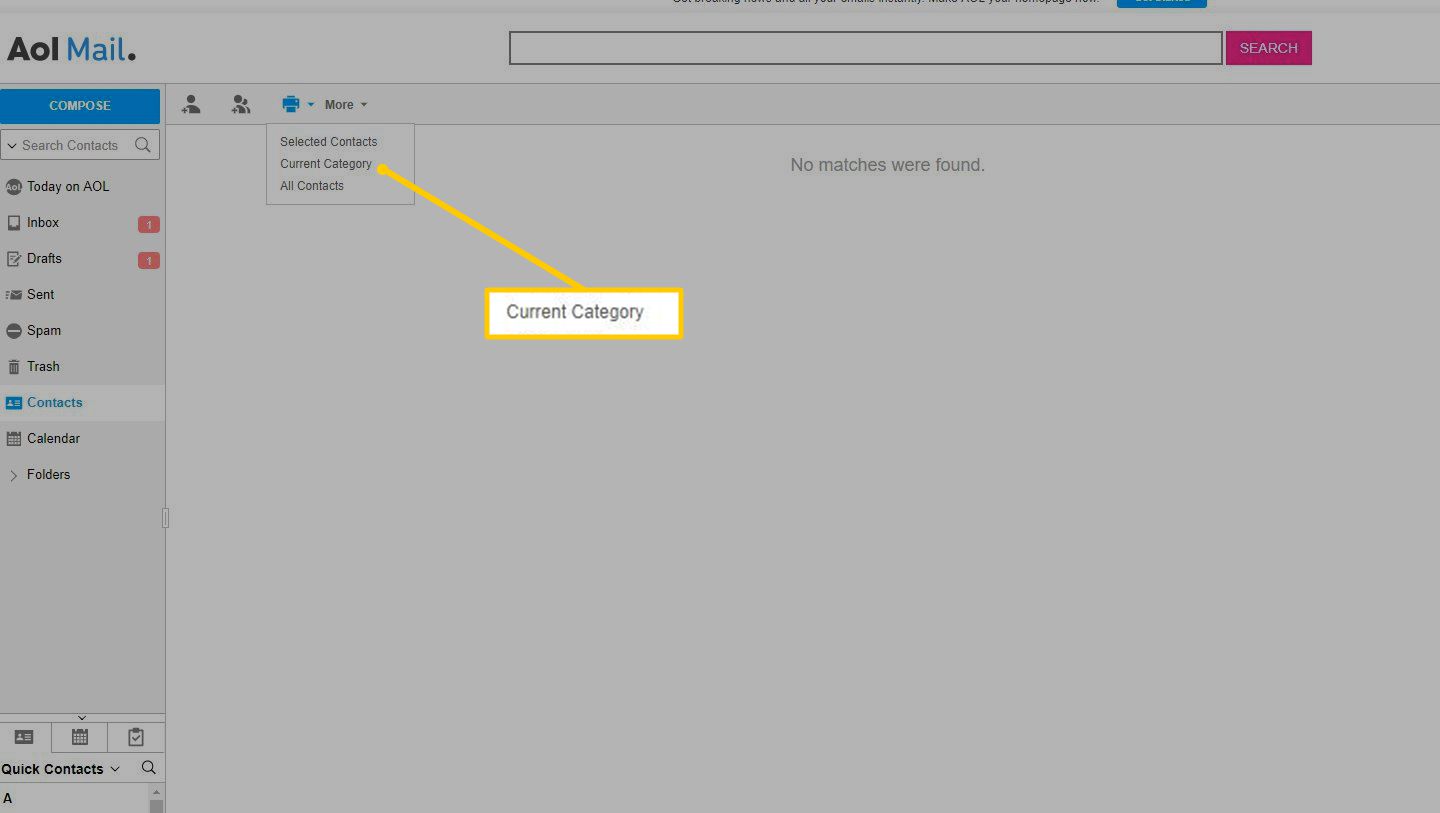Choose All Contacts from the print menu
This screenshot has width=1440, height=813.
(312, 186)
